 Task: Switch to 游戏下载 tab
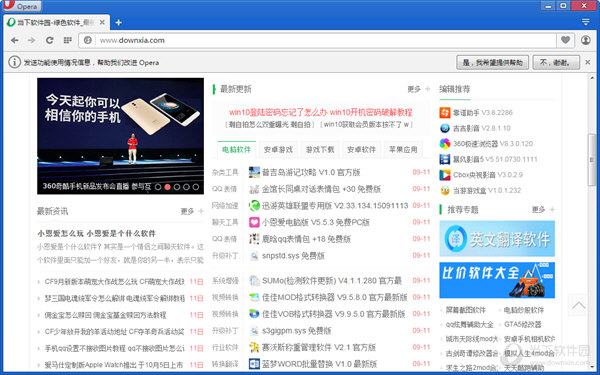pyautogui.click(x=320, y=150)
